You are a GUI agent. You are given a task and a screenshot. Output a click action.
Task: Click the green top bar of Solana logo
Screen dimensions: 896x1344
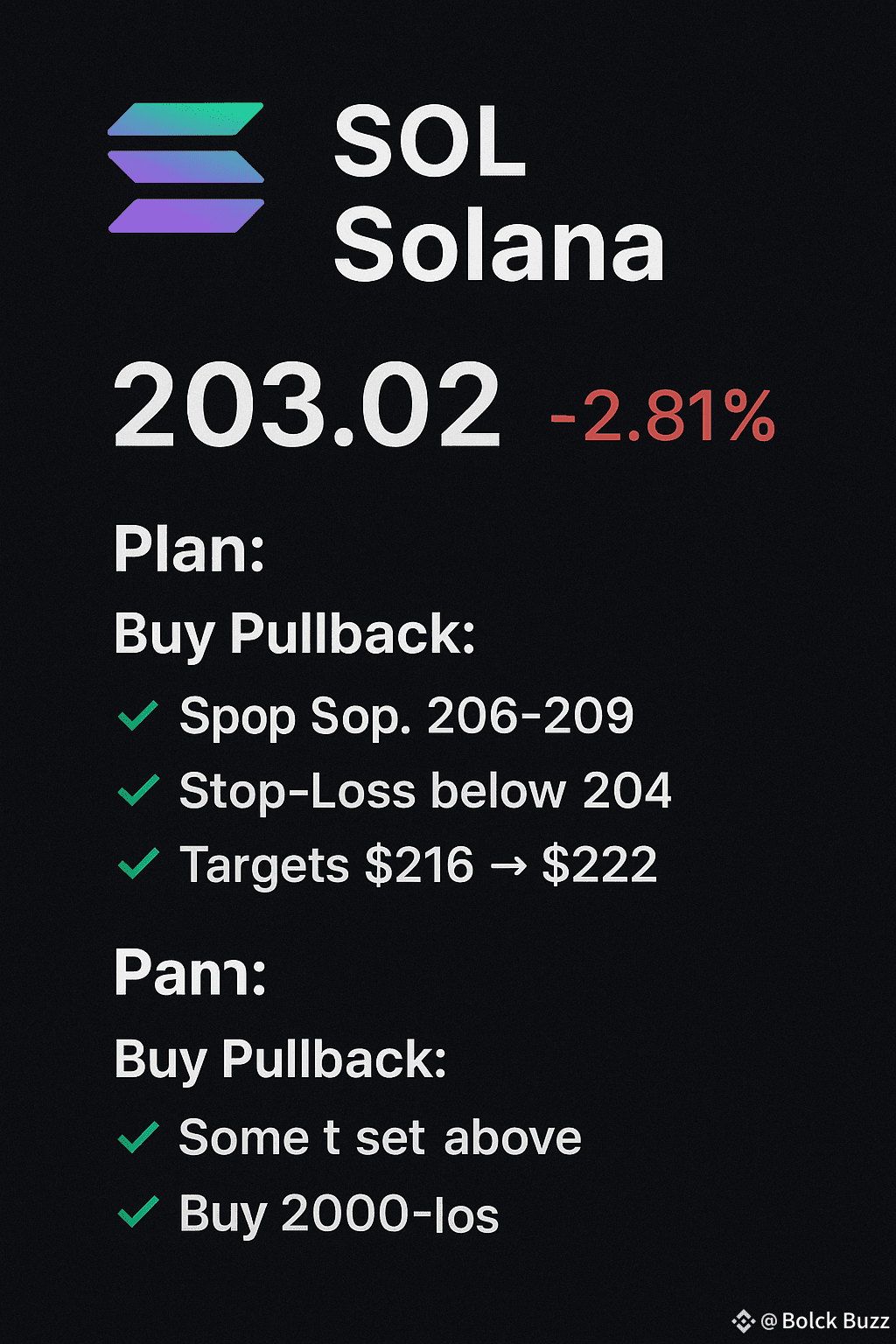click(185, 119)
